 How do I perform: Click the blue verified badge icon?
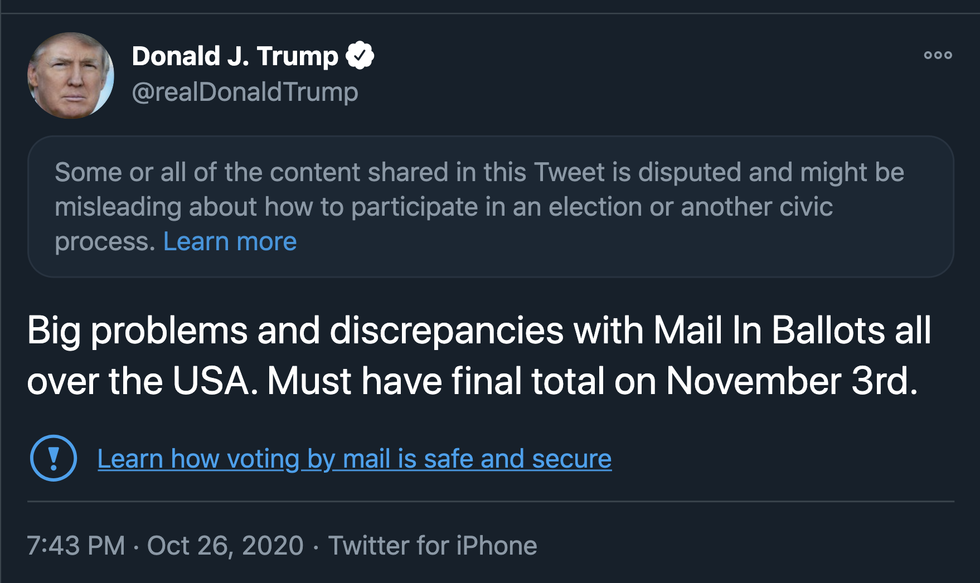click(360, 57)
